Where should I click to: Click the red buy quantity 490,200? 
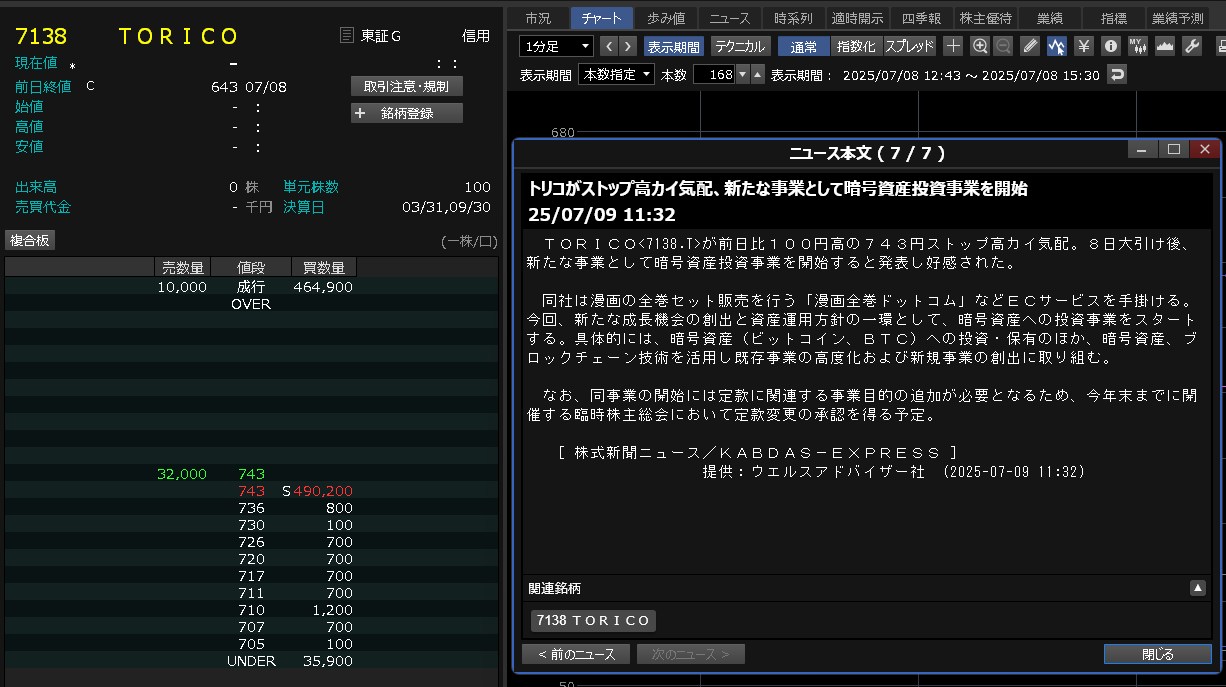click(x=323, y=491)
